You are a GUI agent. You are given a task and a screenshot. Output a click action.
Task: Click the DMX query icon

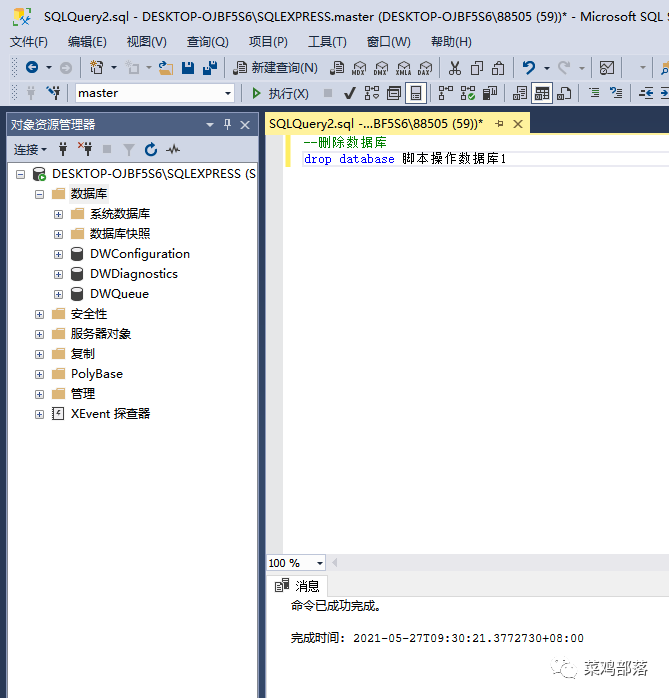tap(381, 68)
